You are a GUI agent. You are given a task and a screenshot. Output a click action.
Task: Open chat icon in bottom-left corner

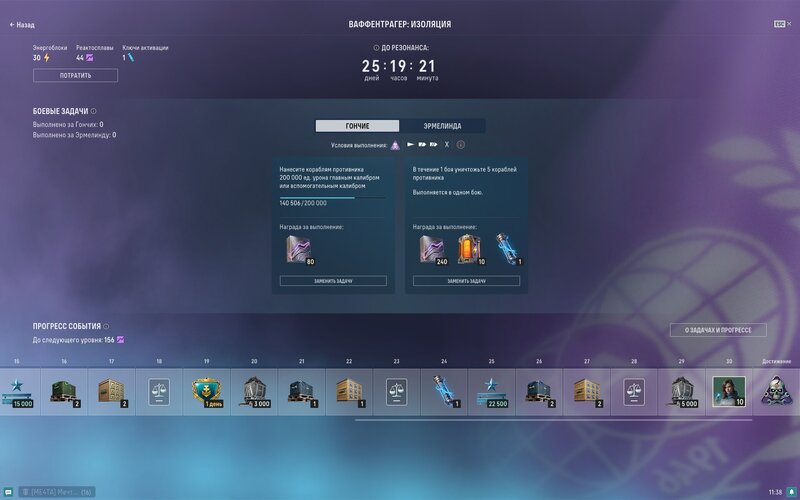9,492
